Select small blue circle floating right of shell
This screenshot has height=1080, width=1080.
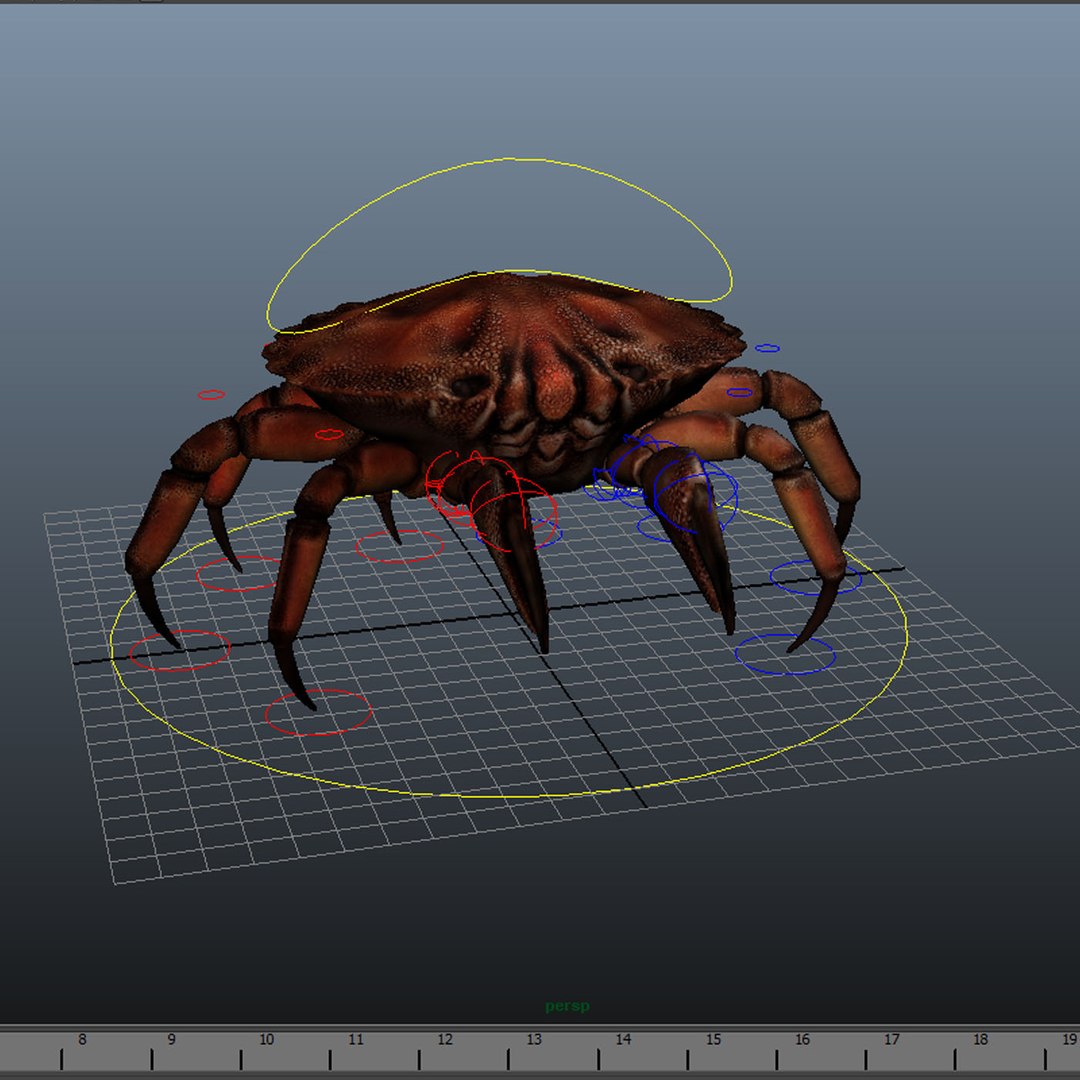click(767, 349)
